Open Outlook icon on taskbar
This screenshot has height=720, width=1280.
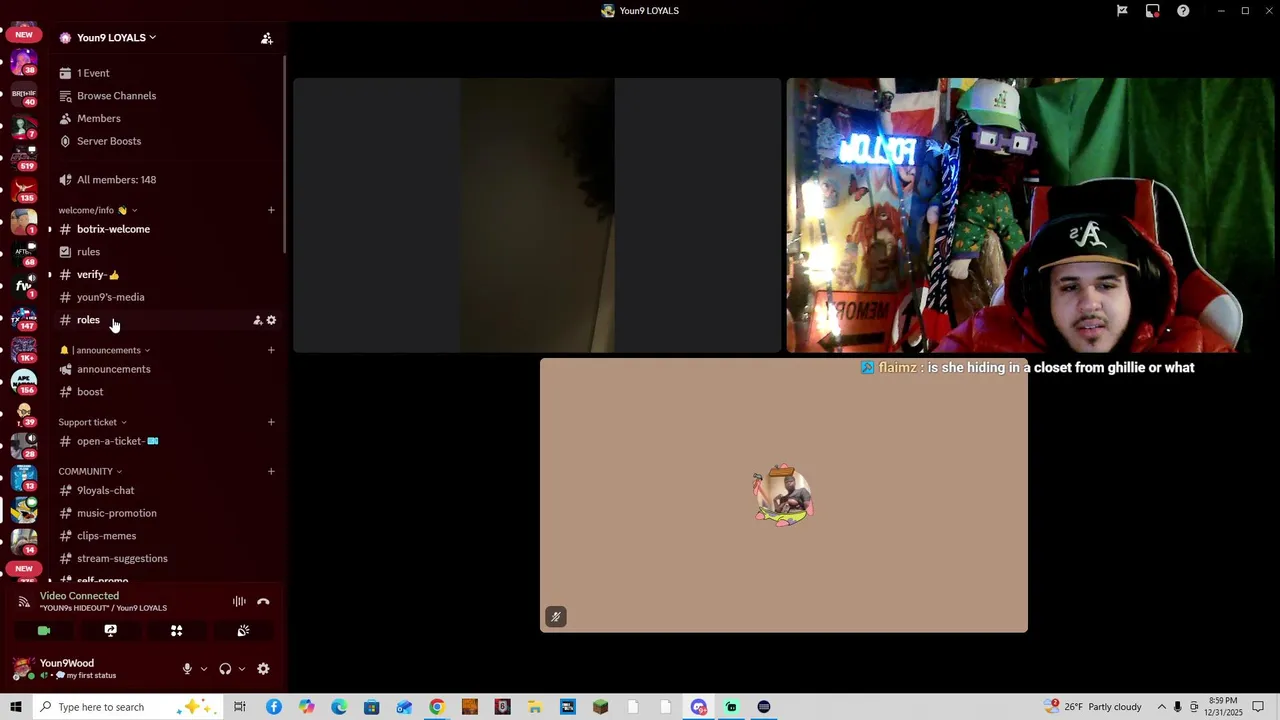pos(404,707)
